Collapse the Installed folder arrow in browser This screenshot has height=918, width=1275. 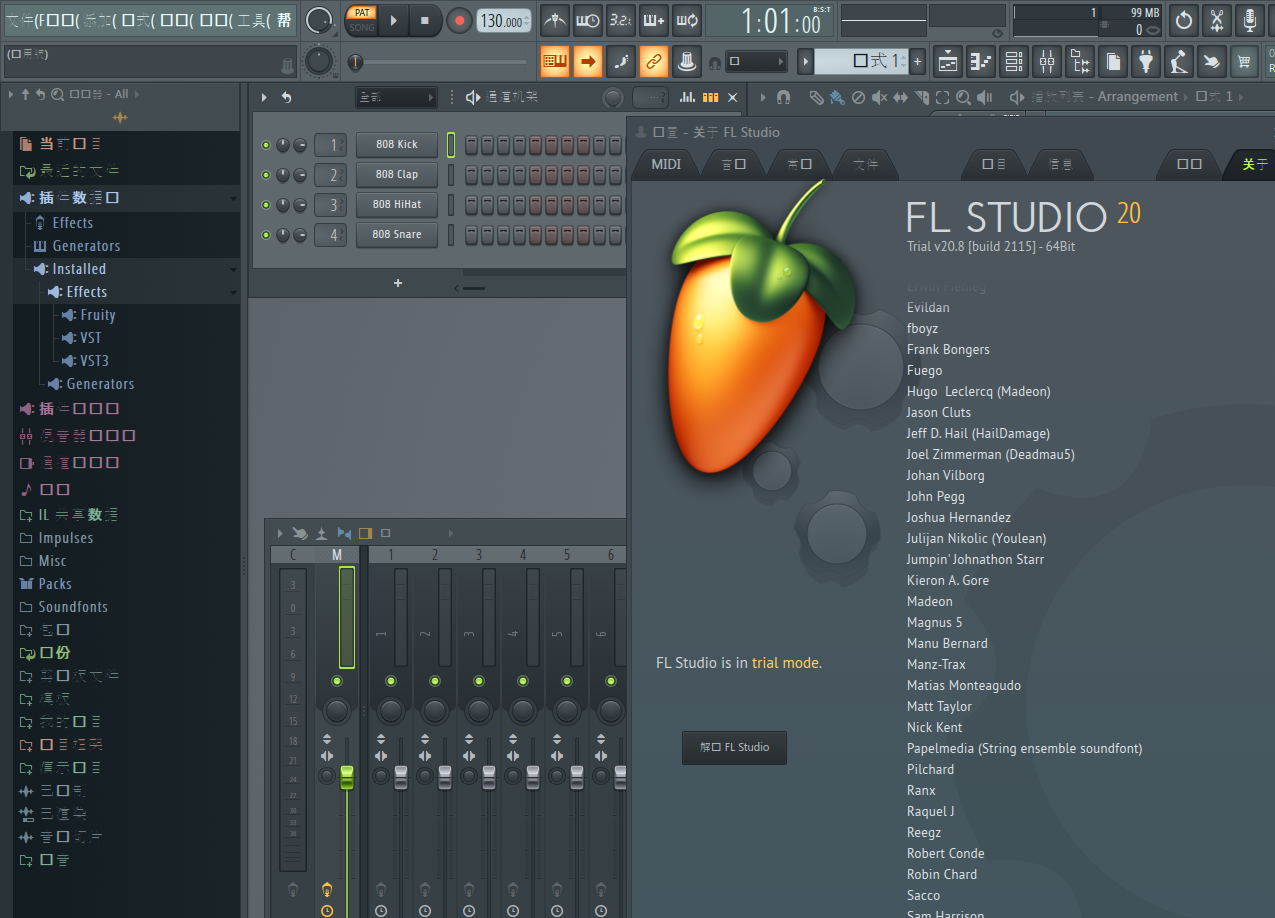point(232,270)
